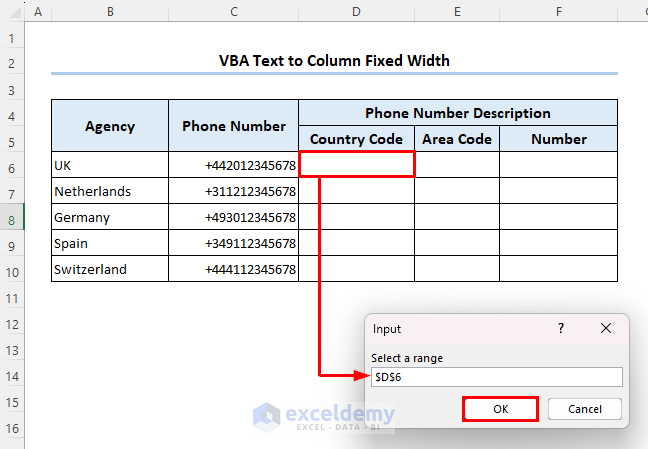Select the Netherlands cell
648x449 pixels.
[110, 191]
